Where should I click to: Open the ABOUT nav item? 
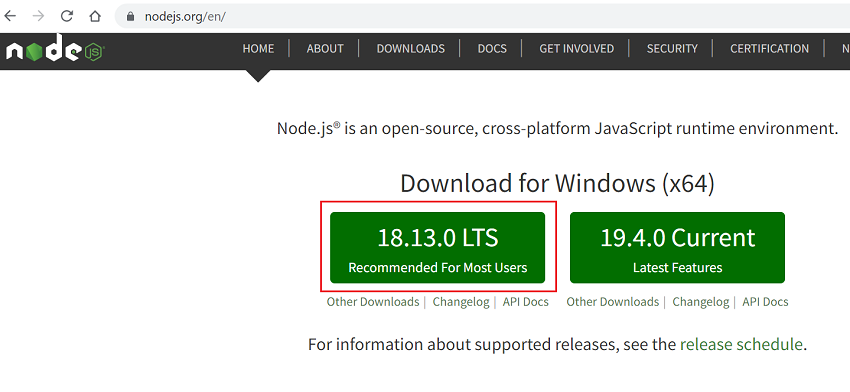click(x=325, y=49)
